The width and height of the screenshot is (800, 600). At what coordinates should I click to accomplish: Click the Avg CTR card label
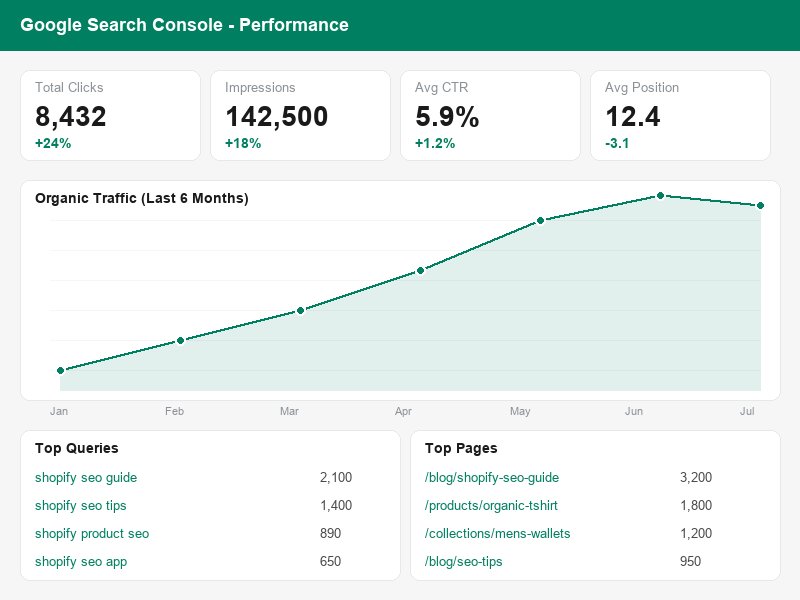441,88
